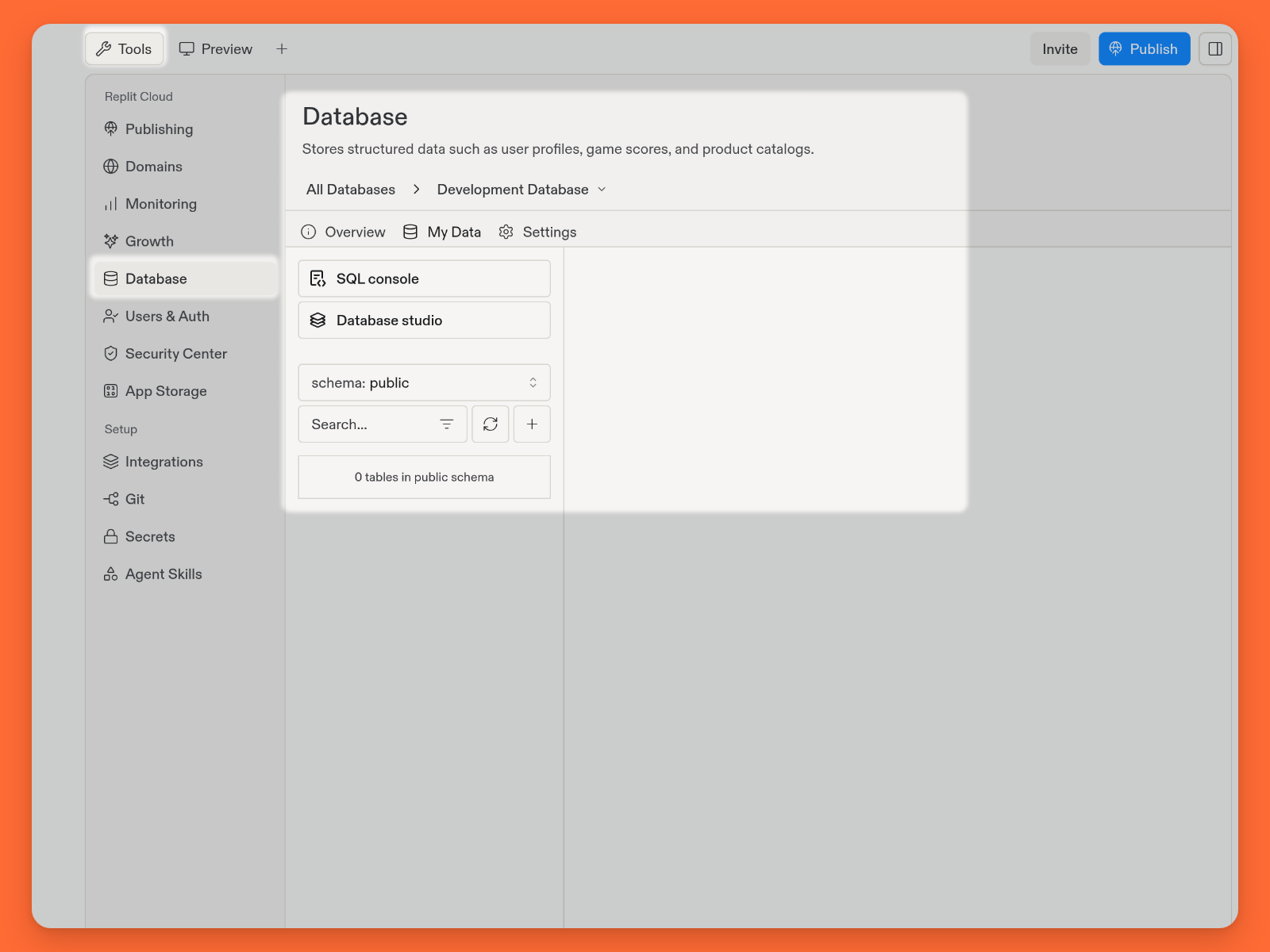
Task: Toggle the side panel layout icon
Action: pyautogui.click(x=1214, y=49)
